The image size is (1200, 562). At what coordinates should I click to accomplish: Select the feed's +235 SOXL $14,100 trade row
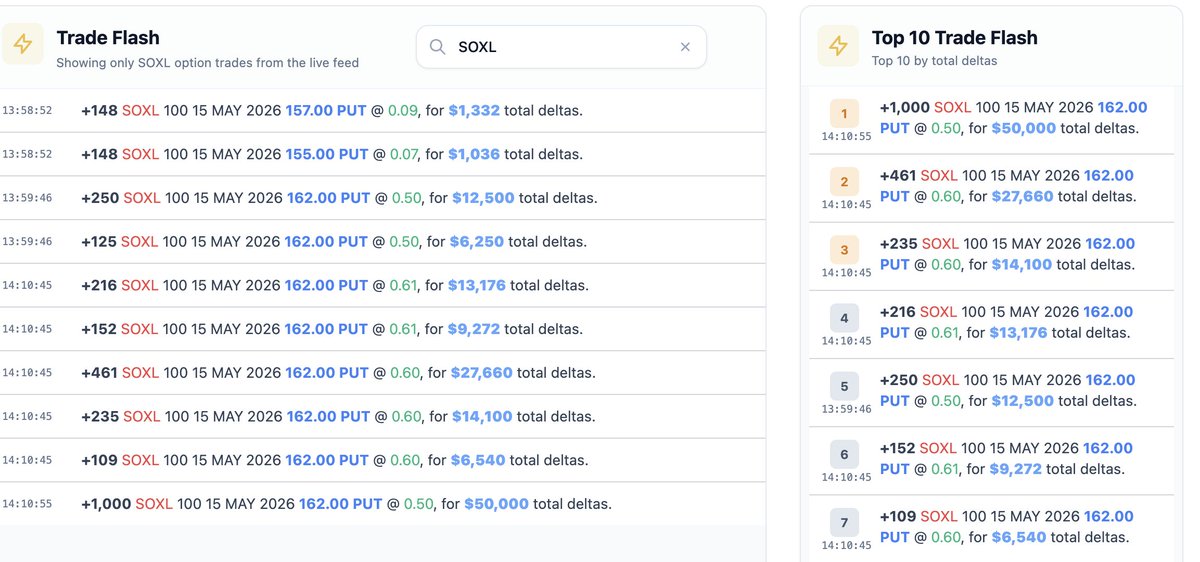(x=383, y=417)
